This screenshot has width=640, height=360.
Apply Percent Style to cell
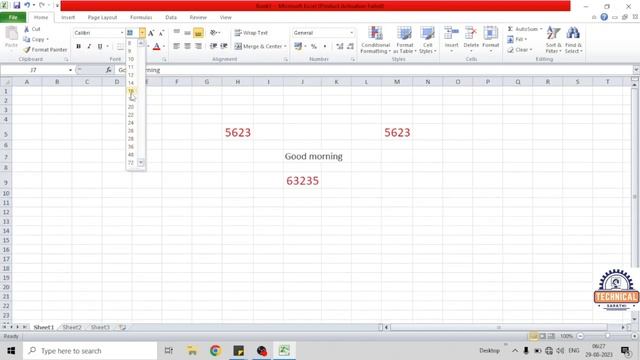[313, 46]
